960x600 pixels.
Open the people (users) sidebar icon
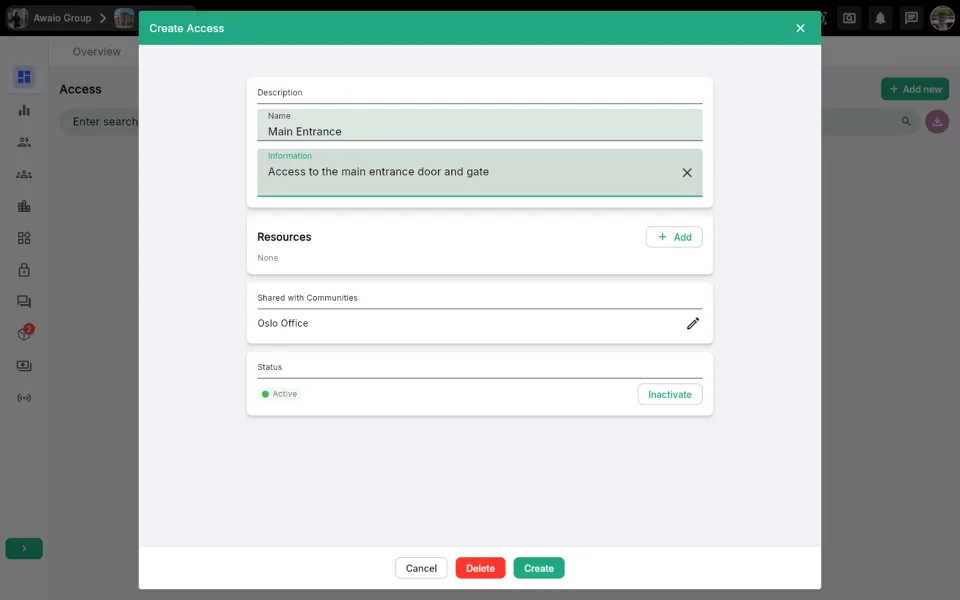coord(24,142)
